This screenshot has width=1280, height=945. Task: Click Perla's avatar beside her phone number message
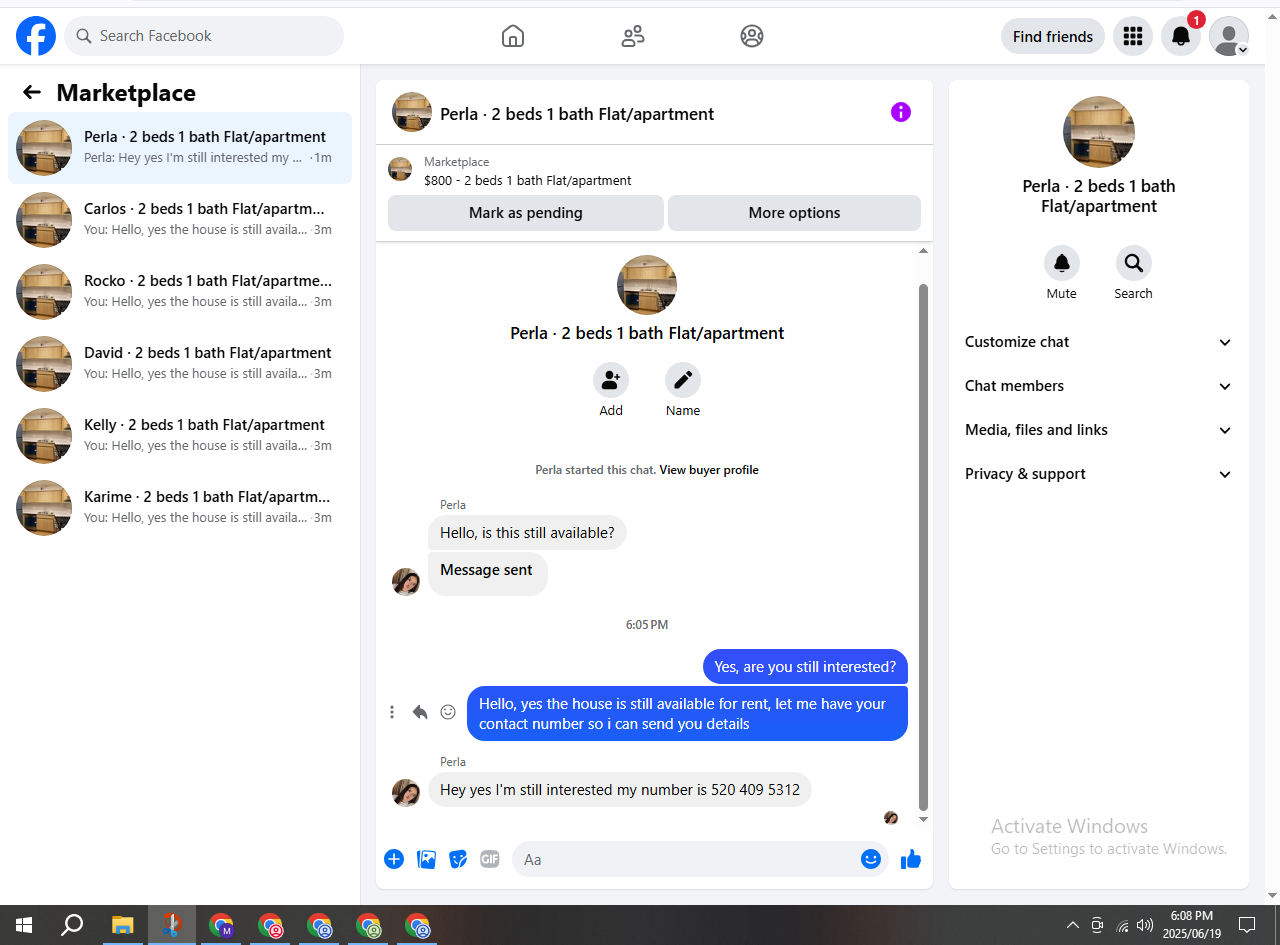(x=406, y=793)
